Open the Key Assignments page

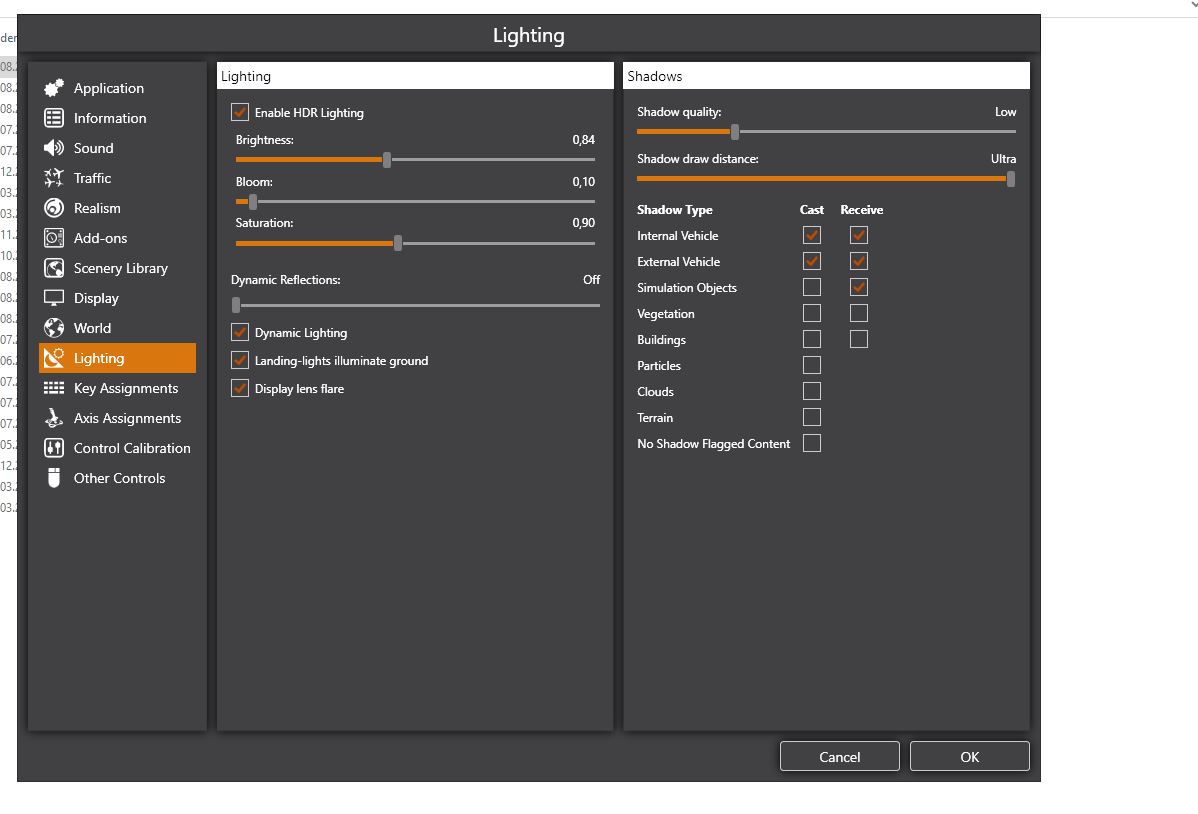[x=117, y=388]
